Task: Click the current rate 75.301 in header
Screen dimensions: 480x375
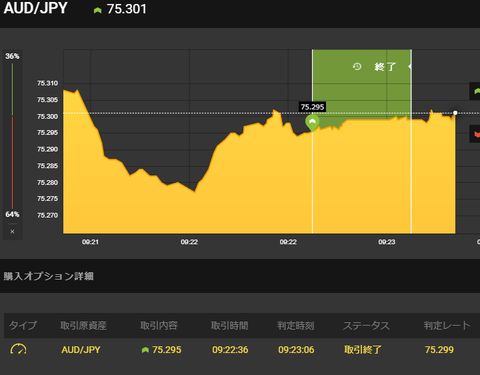Action: pyautogui.click(x=127, y=9)
